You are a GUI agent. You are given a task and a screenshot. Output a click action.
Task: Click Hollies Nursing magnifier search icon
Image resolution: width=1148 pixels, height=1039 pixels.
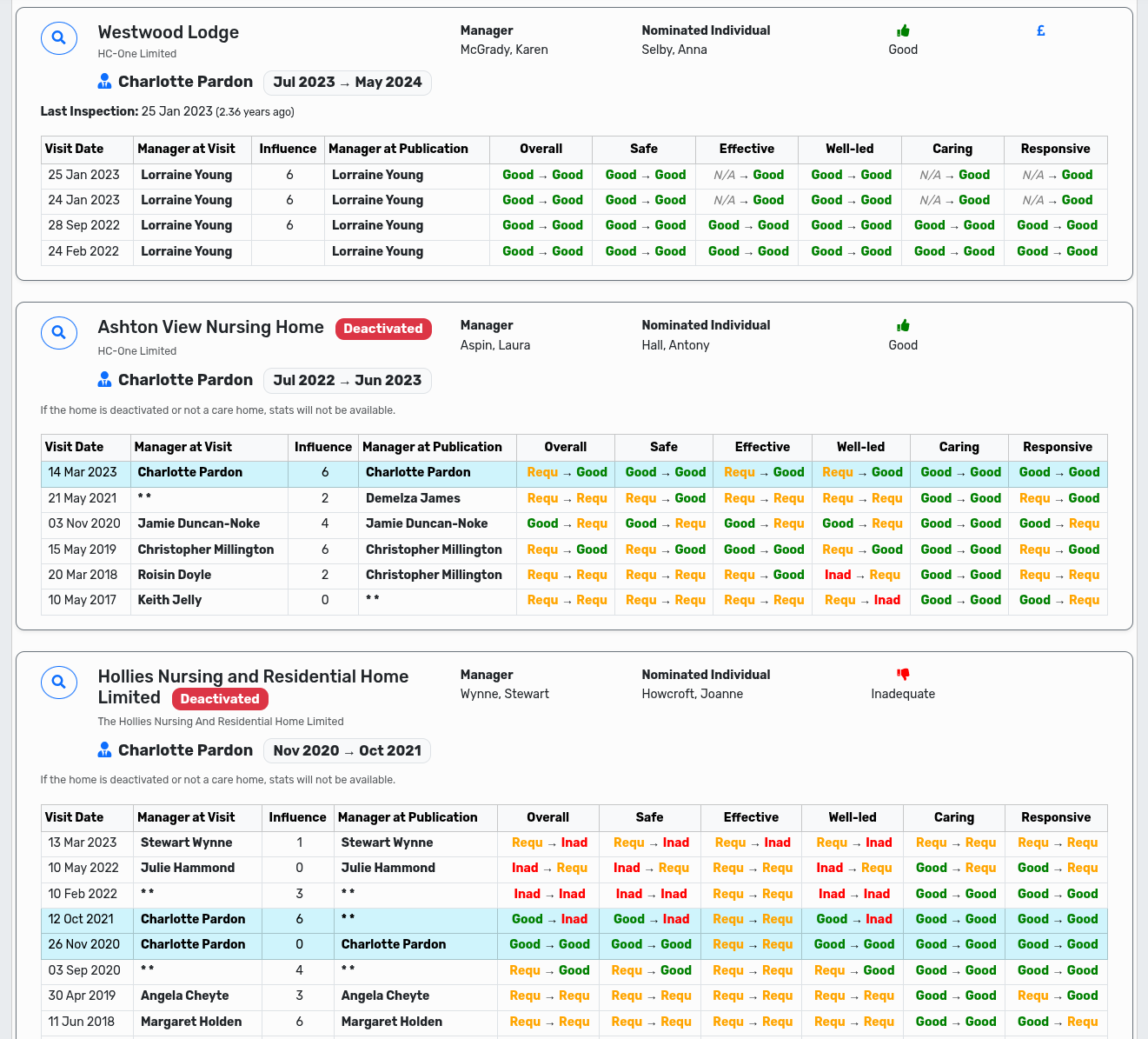pyautogui.click(x=59, y=683)
